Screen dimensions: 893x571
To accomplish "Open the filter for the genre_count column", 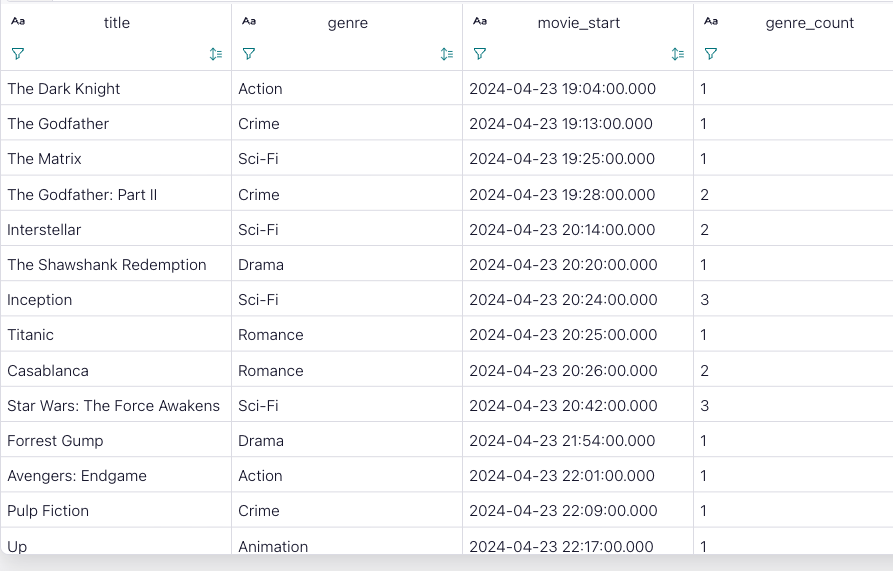I will pyautogui.click(x=711, y=54).
